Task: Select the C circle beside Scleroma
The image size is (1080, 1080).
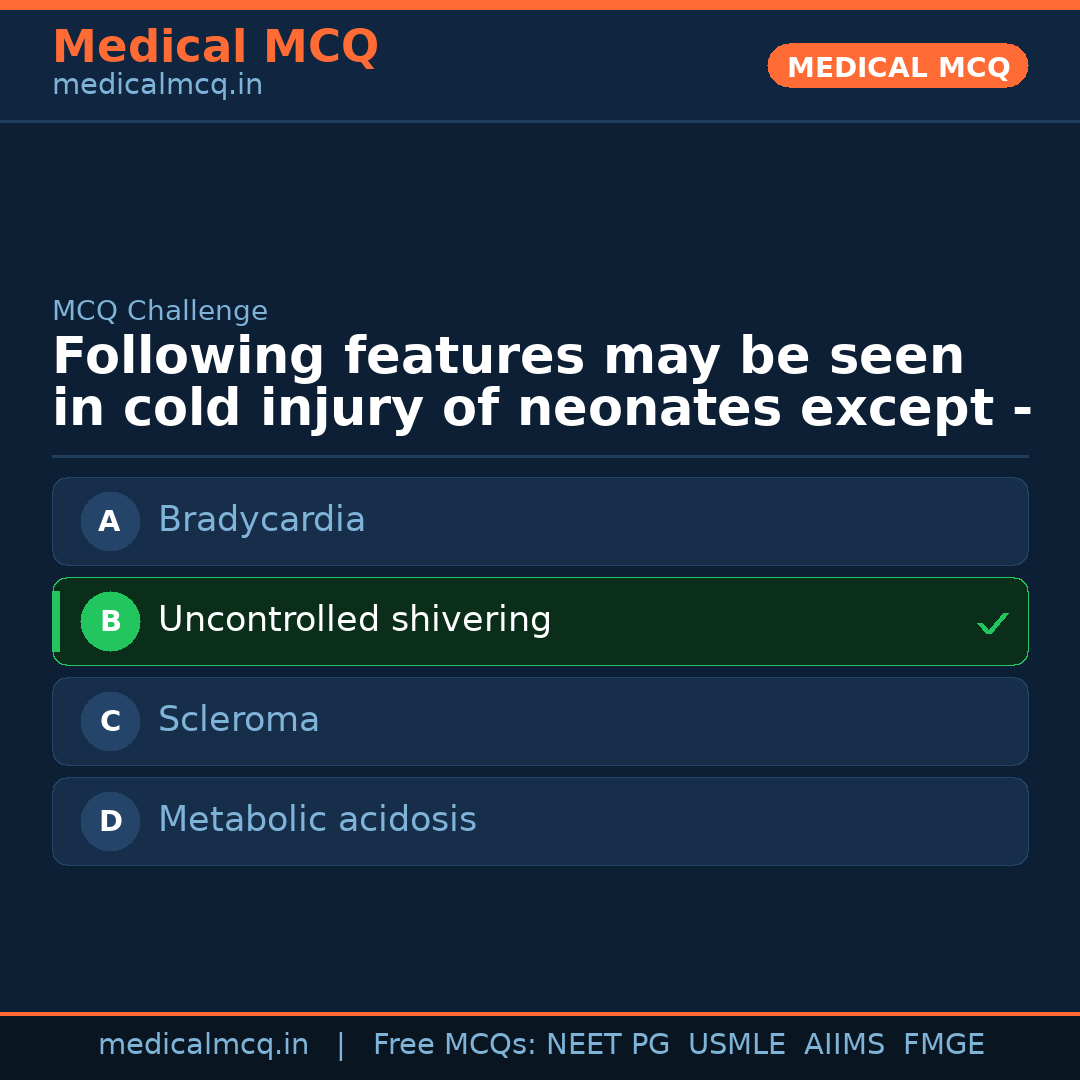Action: 110,721
